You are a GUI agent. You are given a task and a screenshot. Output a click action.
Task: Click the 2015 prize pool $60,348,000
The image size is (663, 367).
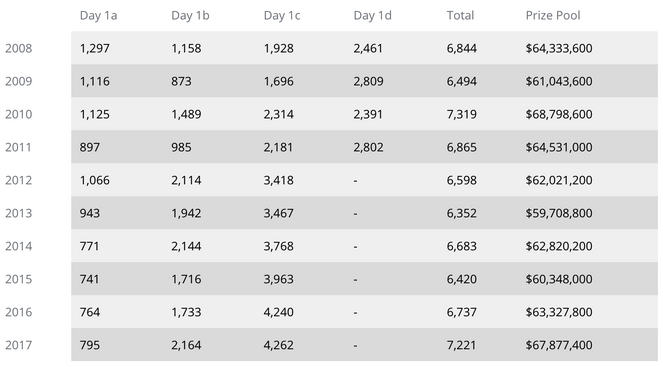(559, 279)
